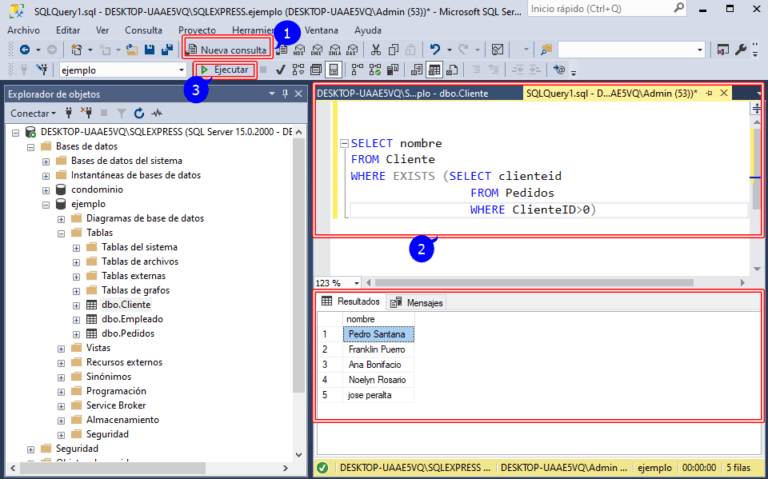Viewport: 768px width, 479px height.
Task: Switch to the Mensajes tab
Action: pos(418,302)
